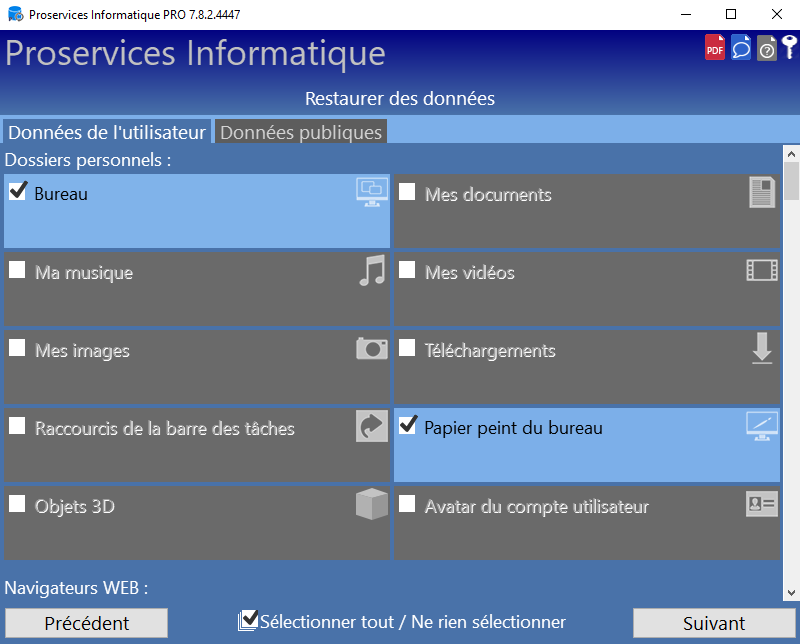This screenshot has width=800, height=644.
Task: Click the Restaurer des données title
Action: (400, 98)
